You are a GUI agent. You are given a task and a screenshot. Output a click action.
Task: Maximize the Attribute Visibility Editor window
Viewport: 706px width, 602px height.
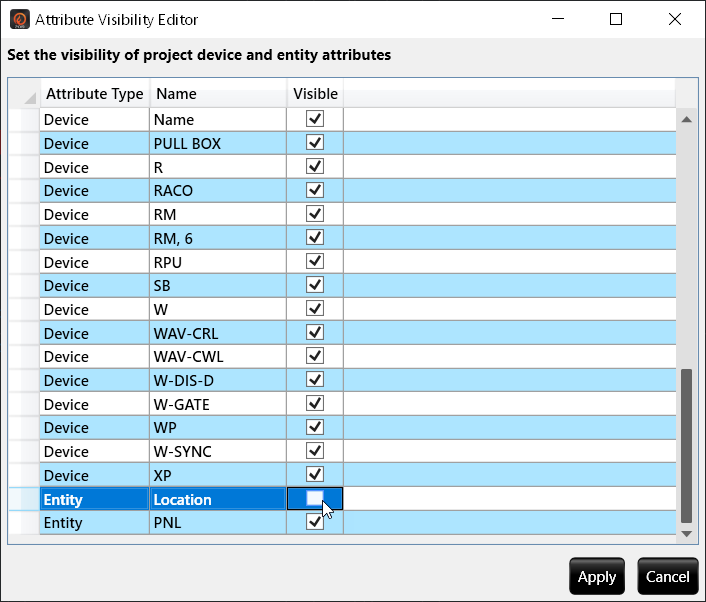click(x=615, y=19)
